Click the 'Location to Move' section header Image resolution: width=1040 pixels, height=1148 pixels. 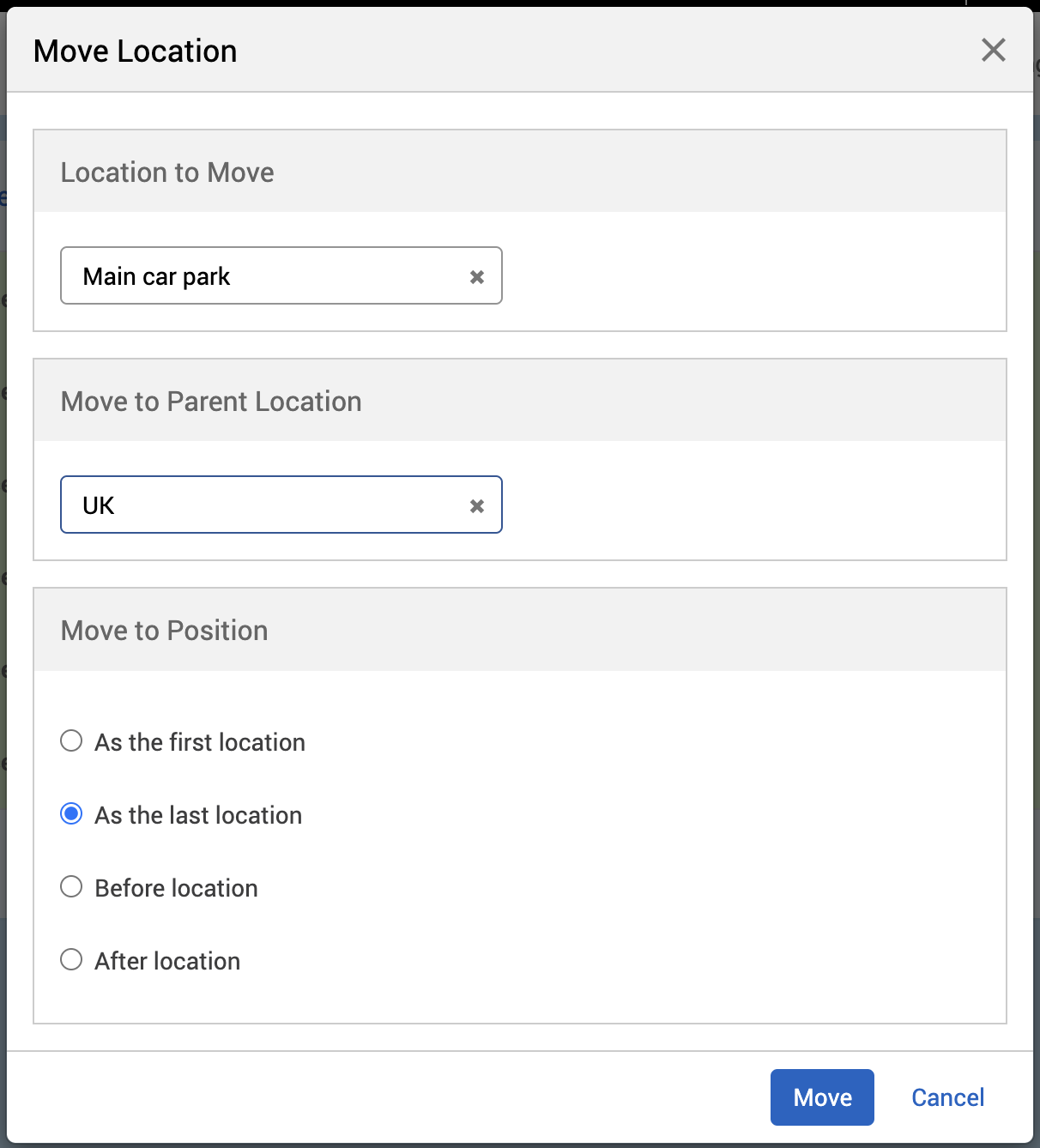coord(167,172)
